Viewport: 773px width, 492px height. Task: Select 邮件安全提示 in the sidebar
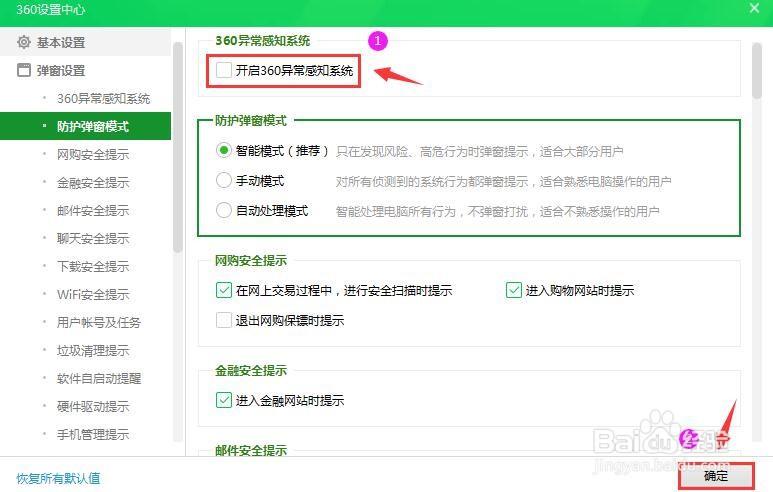click(93, 211)
